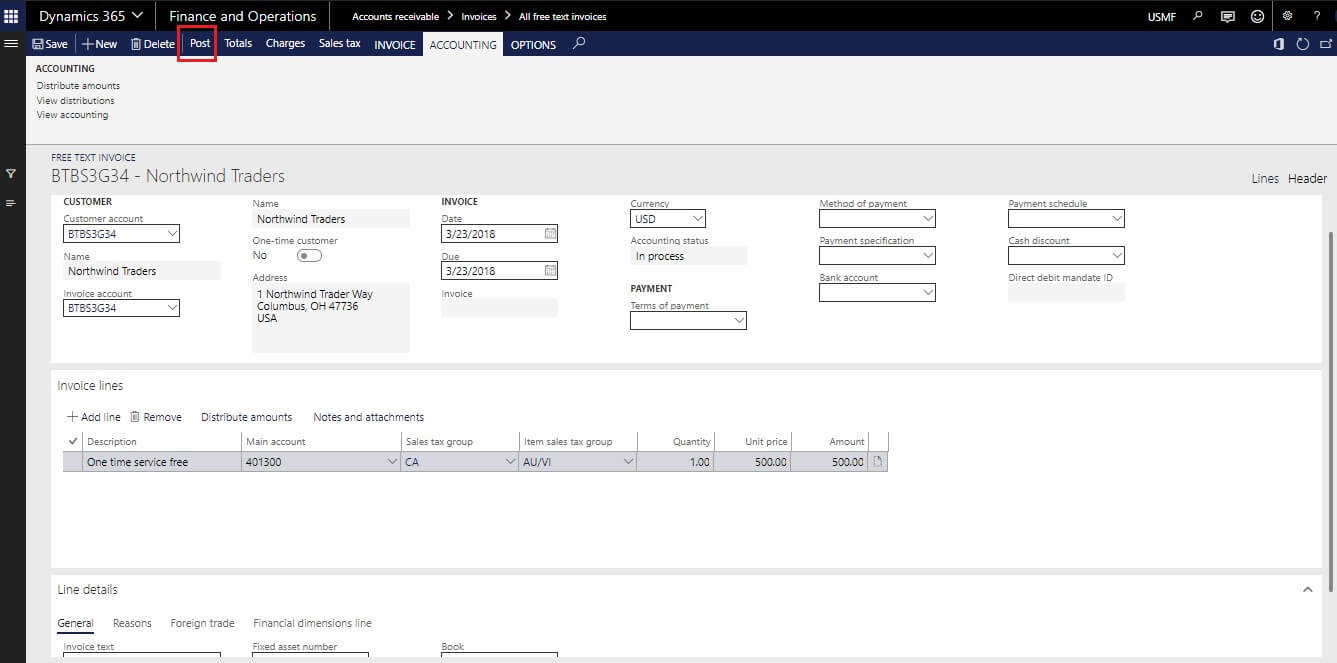Image resolution: width=1337 pixels, height=663 pixels.
Task: Open the Totals action menu
Action: point(238,44)
